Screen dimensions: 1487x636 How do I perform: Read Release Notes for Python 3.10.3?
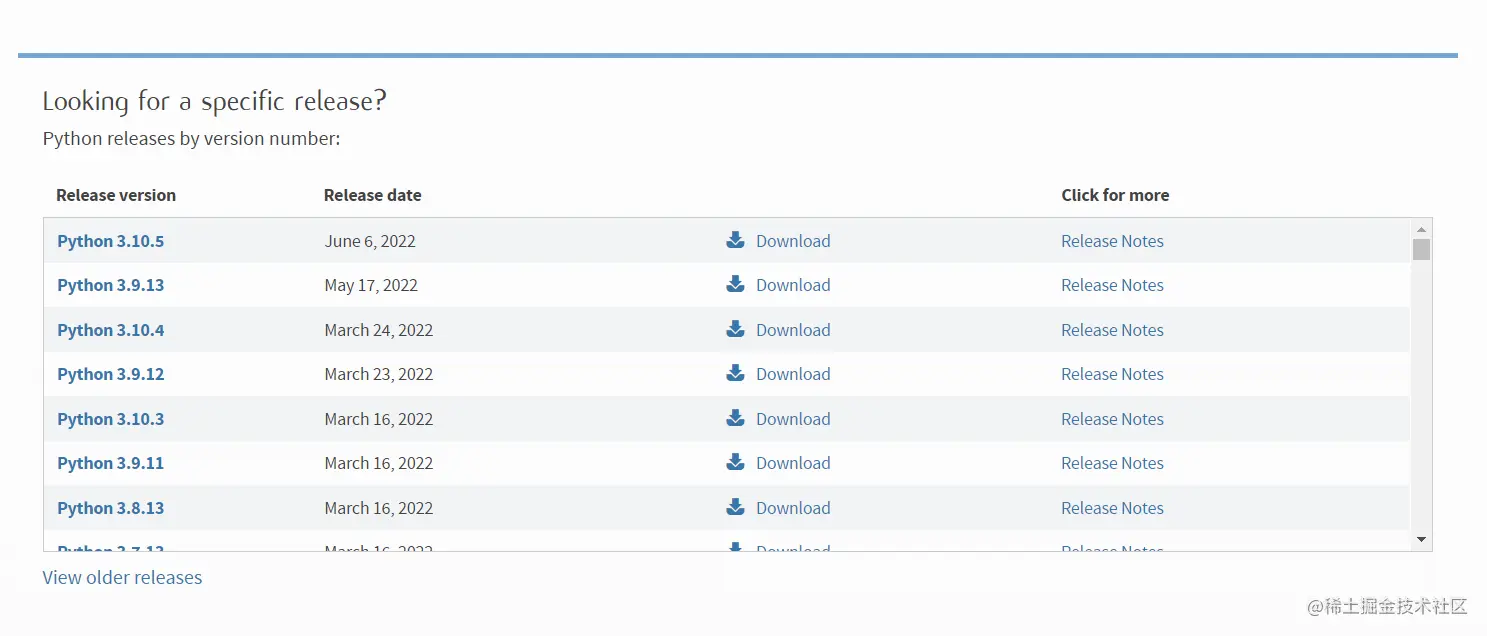click(1112, 419)
